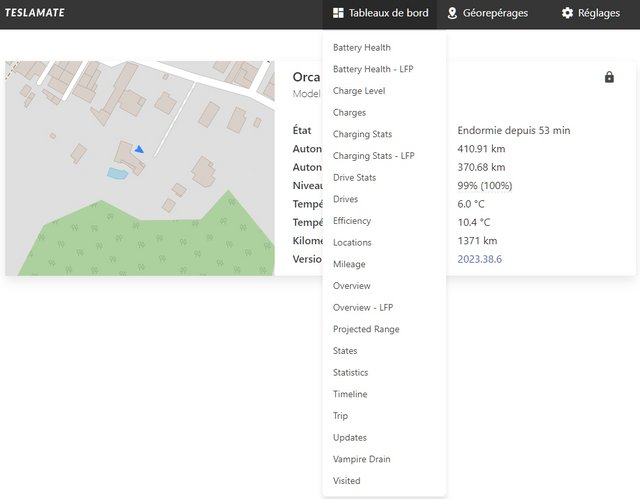Click the blue car marker on map

(x=139, y=149)
